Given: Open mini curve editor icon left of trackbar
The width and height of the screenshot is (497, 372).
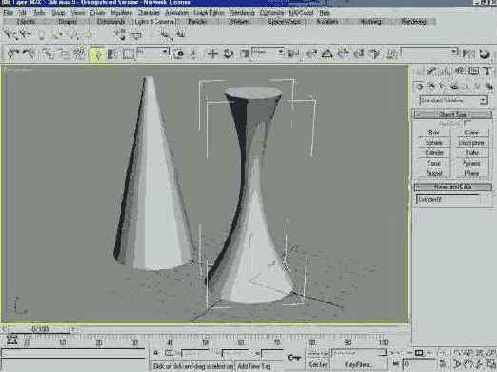Looking at the screenshot, I should point(12,340).
